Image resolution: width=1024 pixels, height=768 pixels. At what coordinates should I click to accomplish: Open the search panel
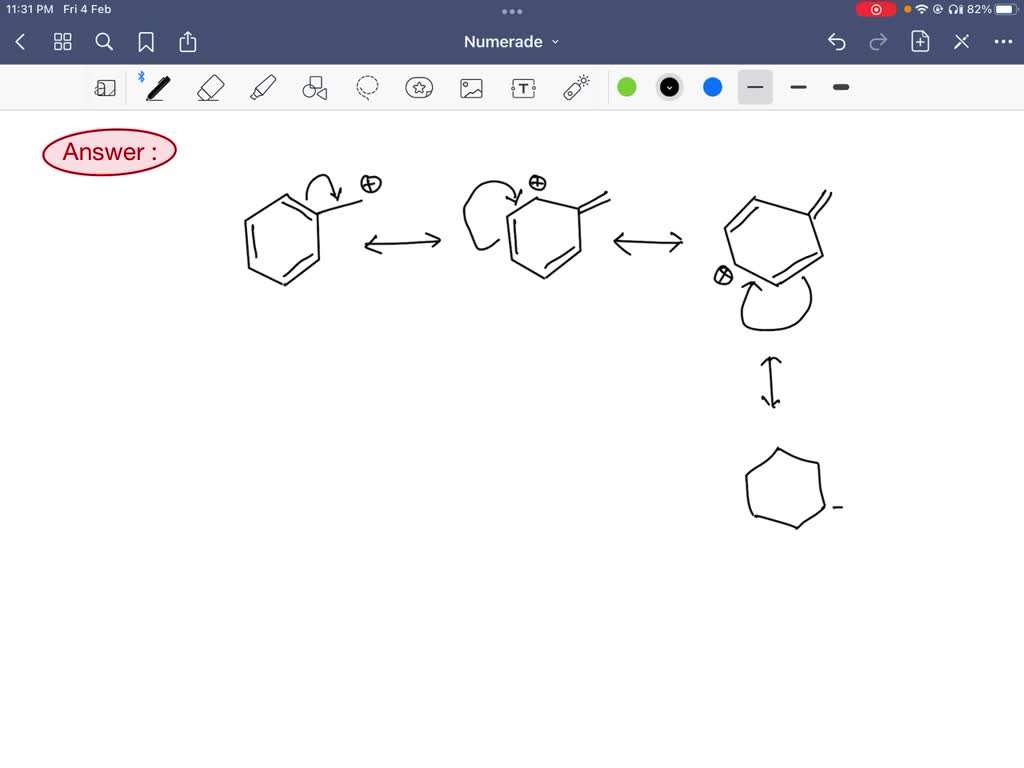coord(104,42)
